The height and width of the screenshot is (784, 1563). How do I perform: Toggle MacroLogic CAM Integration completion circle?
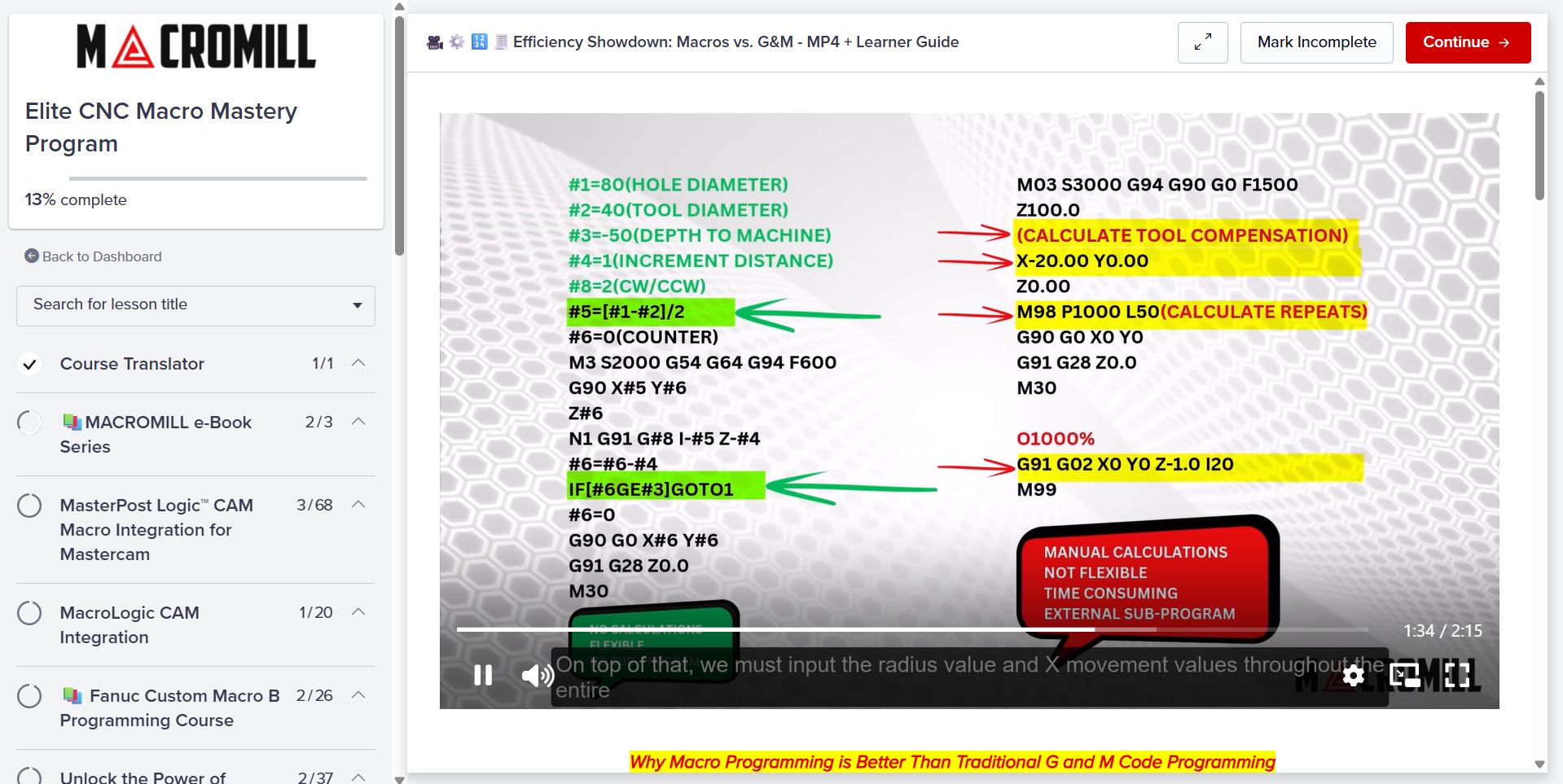[x=29, y=613]
